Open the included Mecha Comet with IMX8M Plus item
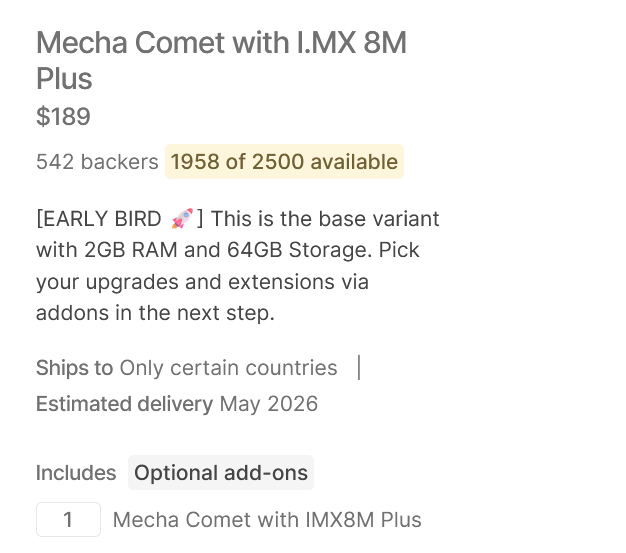626x553 pixels. point(267,520)
